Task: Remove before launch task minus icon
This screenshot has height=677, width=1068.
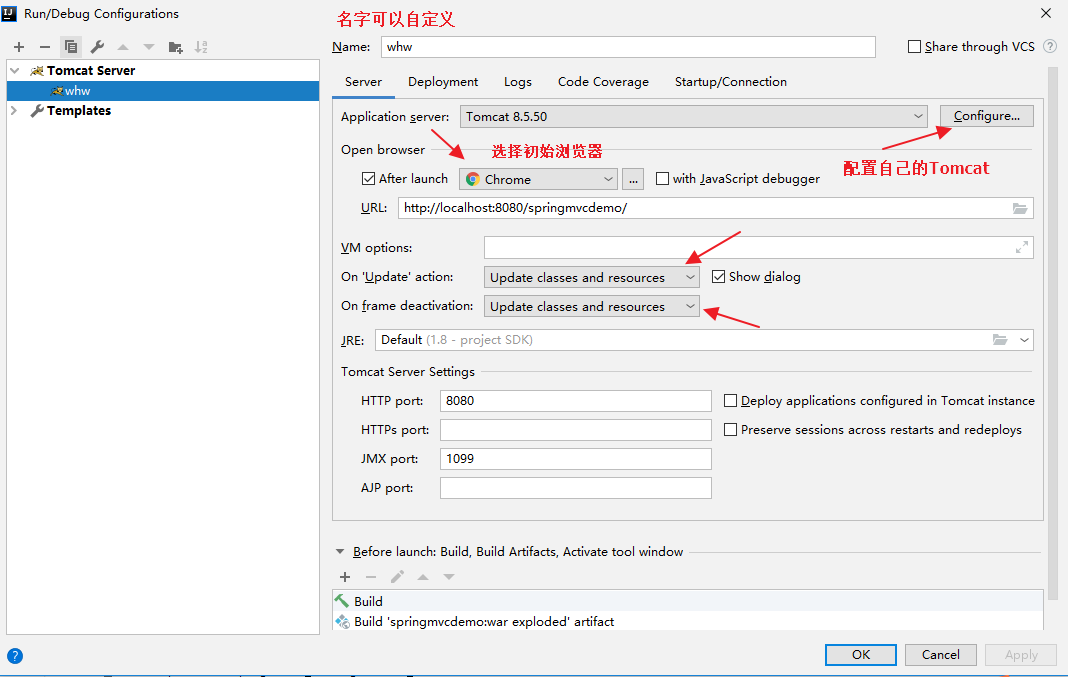Action: tap(371, 577)
